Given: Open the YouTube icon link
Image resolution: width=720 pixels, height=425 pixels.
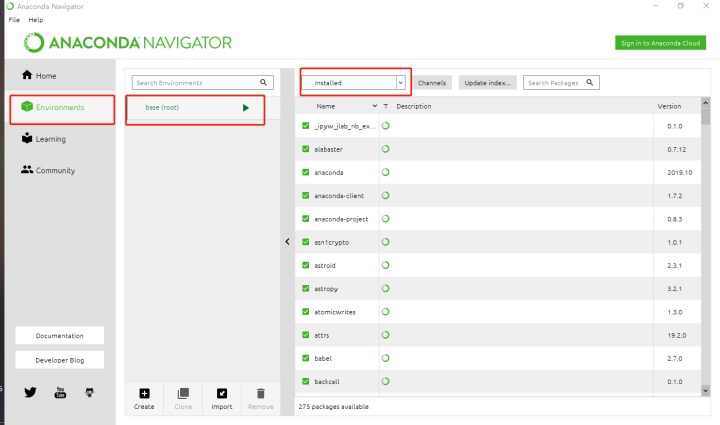Looking at the screenshot, I should pyautogui.click(x=60, y=392).
